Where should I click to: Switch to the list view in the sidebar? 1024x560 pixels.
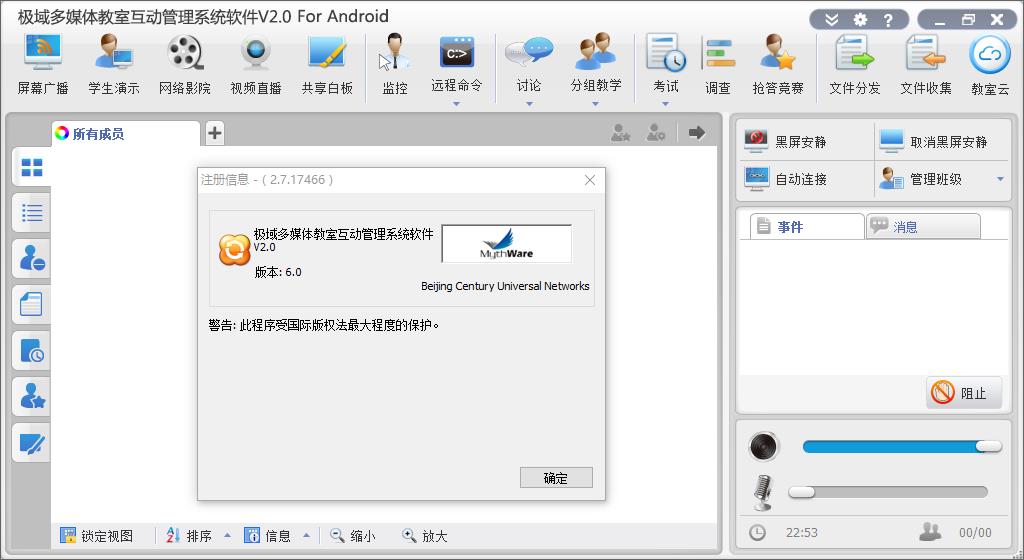click(31, 213)
